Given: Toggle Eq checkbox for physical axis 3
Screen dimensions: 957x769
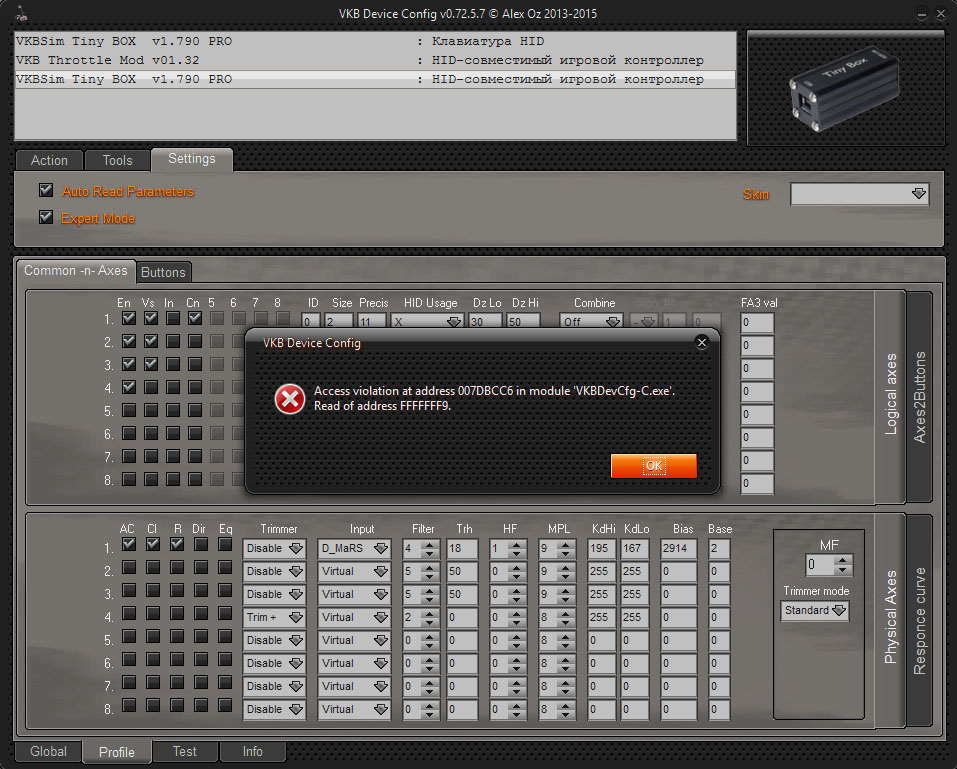Looking at the screenshot, I should point(225,590).
